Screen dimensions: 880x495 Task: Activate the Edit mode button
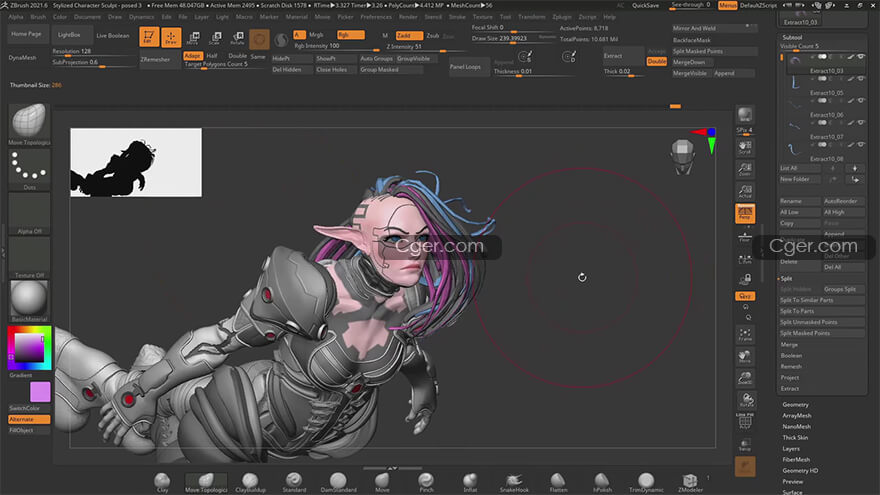pyautogui.click(x=149, y=37)
